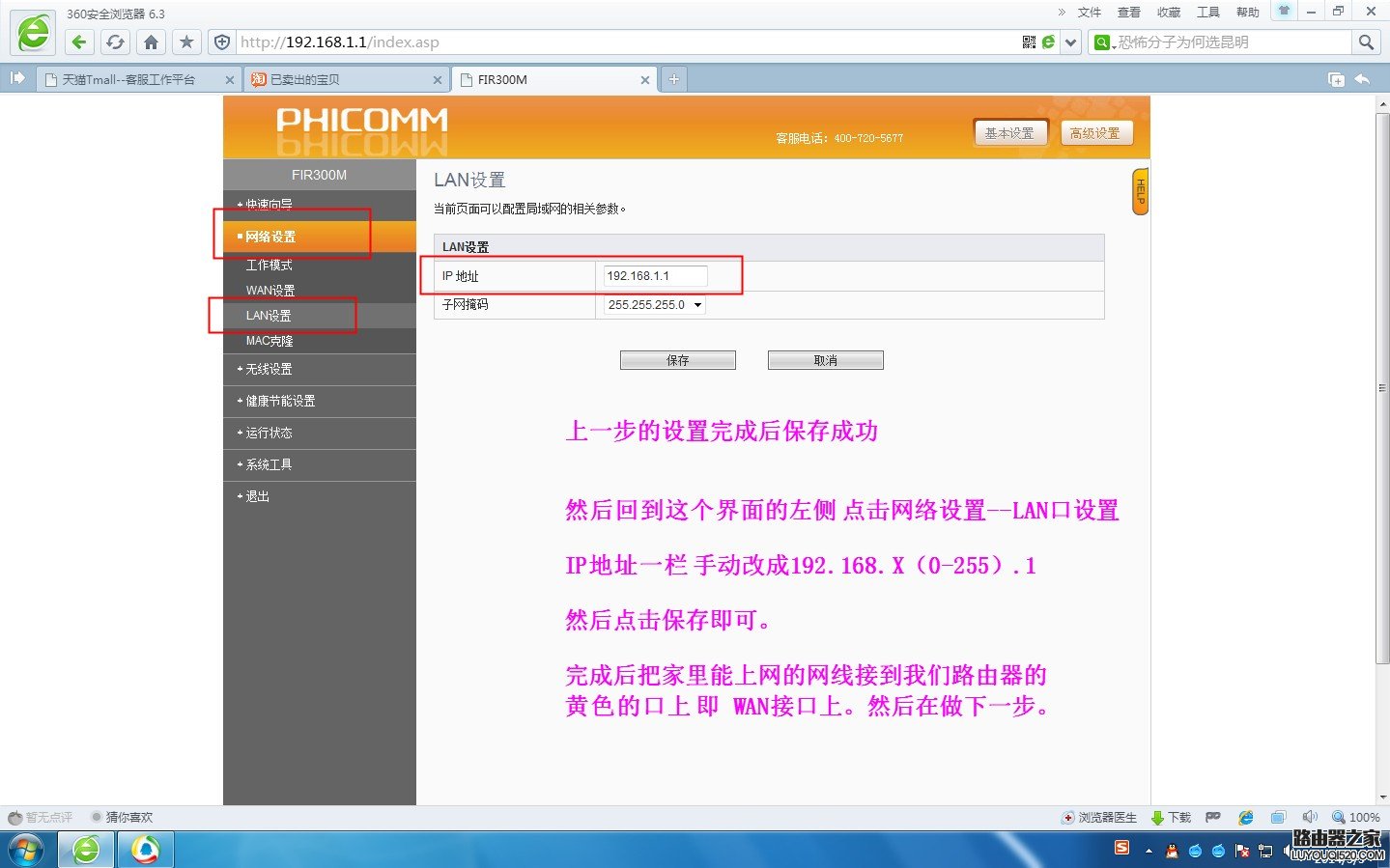The height and width of the screenshot is (868, 1390).
Task: Open 无线设置 in the sidebar
Action: tap(267, 369)
